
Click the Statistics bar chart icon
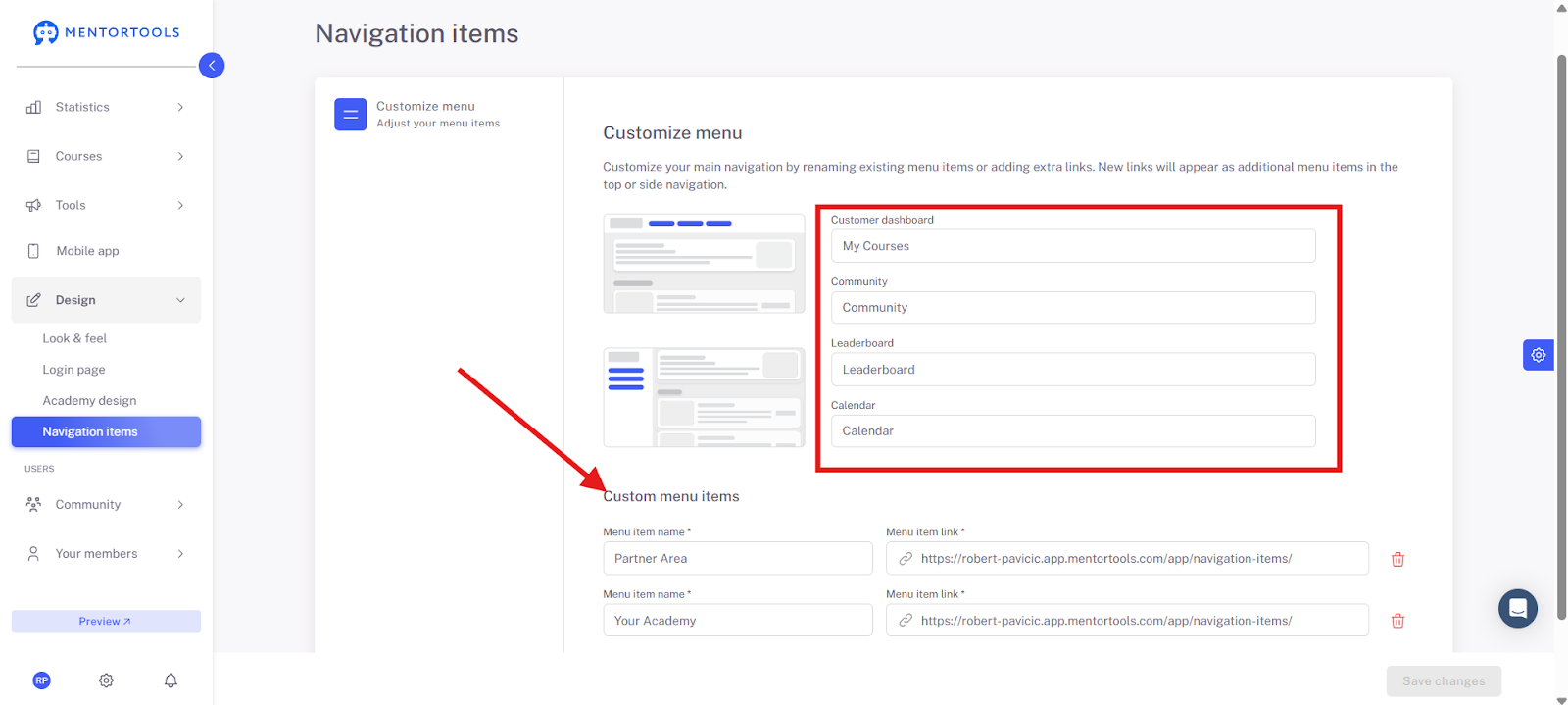pos(33,107)
